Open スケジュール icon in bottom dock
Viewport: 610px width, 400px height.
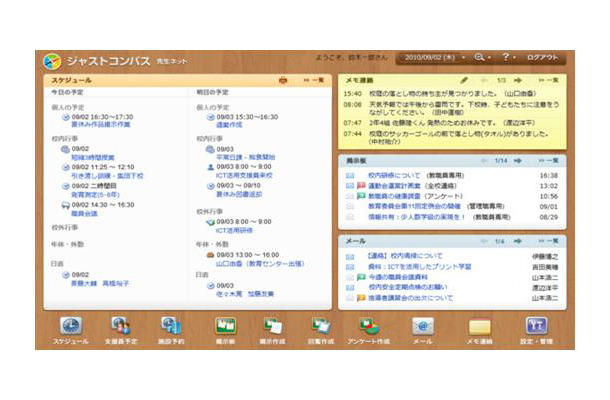(70, 326)
